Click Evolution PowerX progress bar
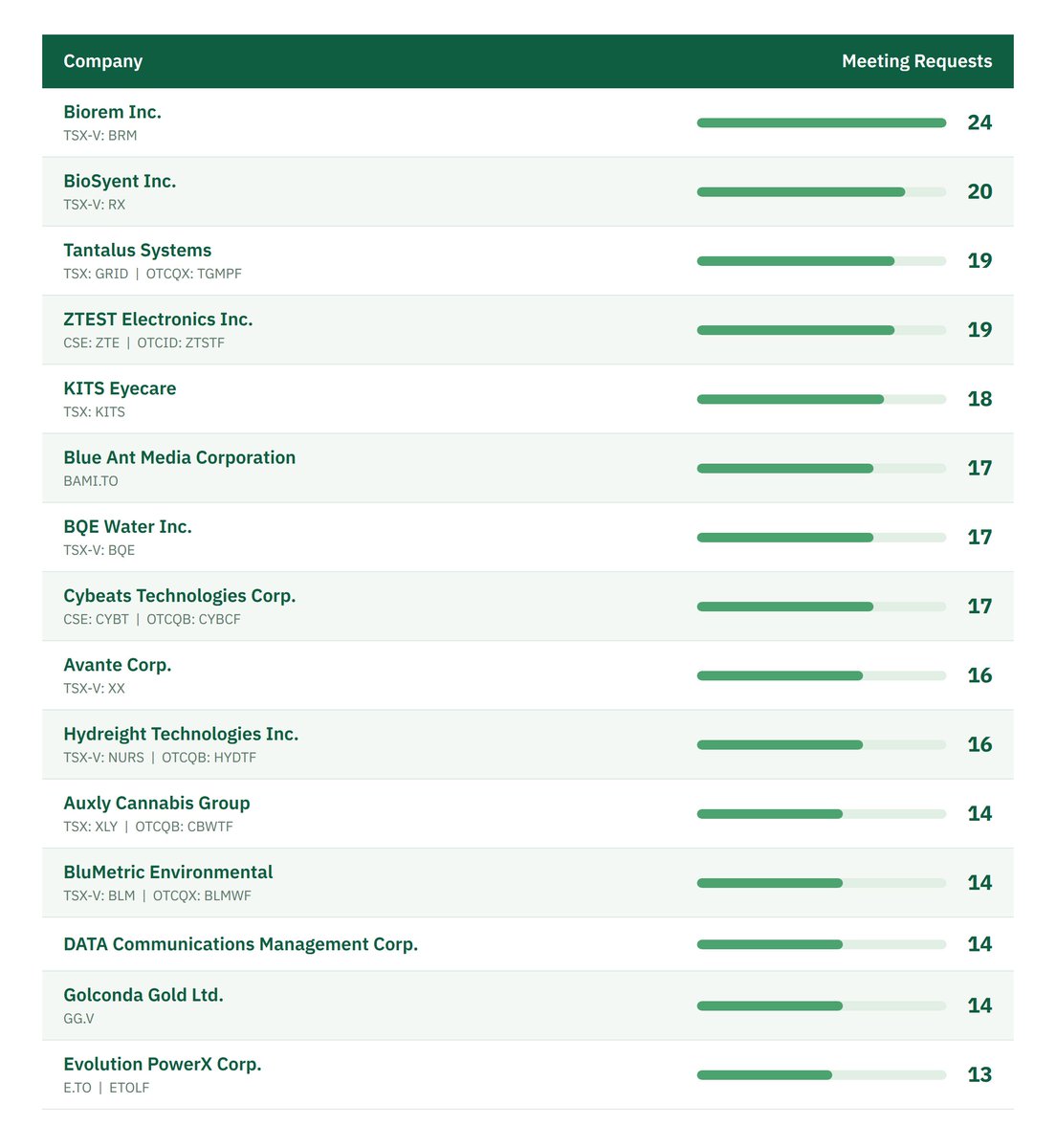Viewport: 1056px width, 1148px height. (821, 1075)
